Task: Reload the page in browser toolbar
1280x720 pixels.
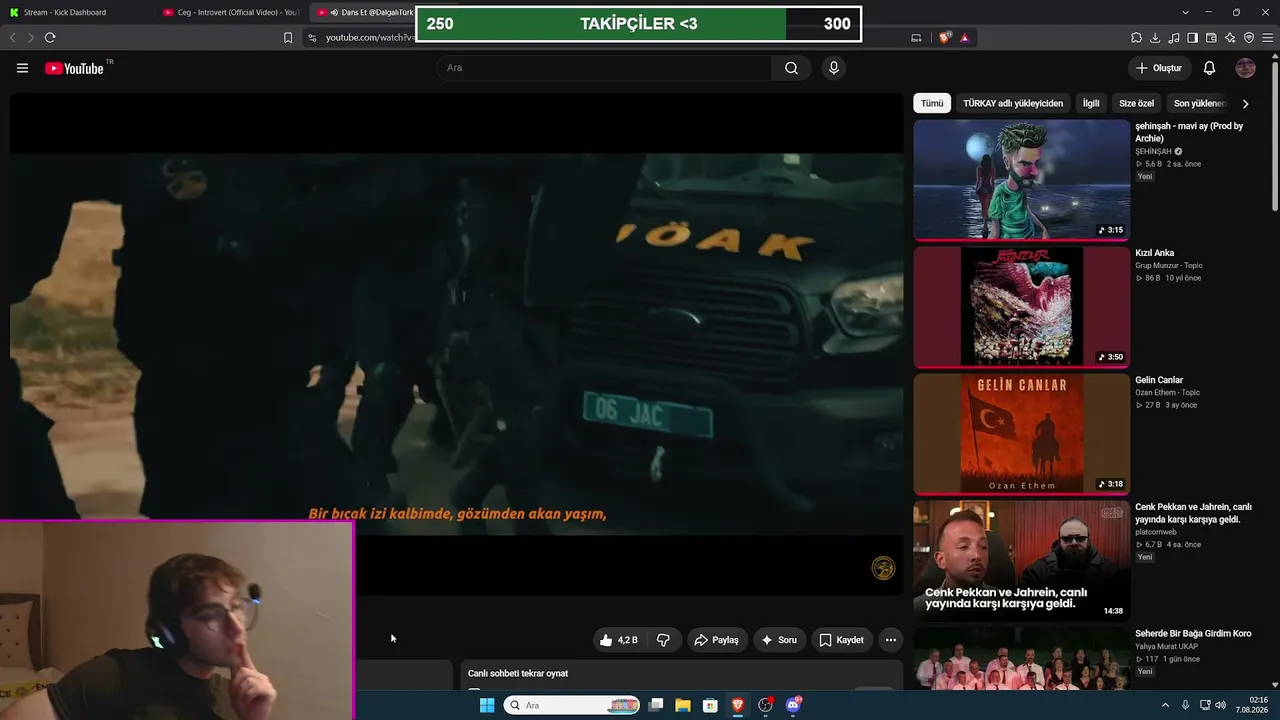Action: pyautogui.click(x=50, y=38)
